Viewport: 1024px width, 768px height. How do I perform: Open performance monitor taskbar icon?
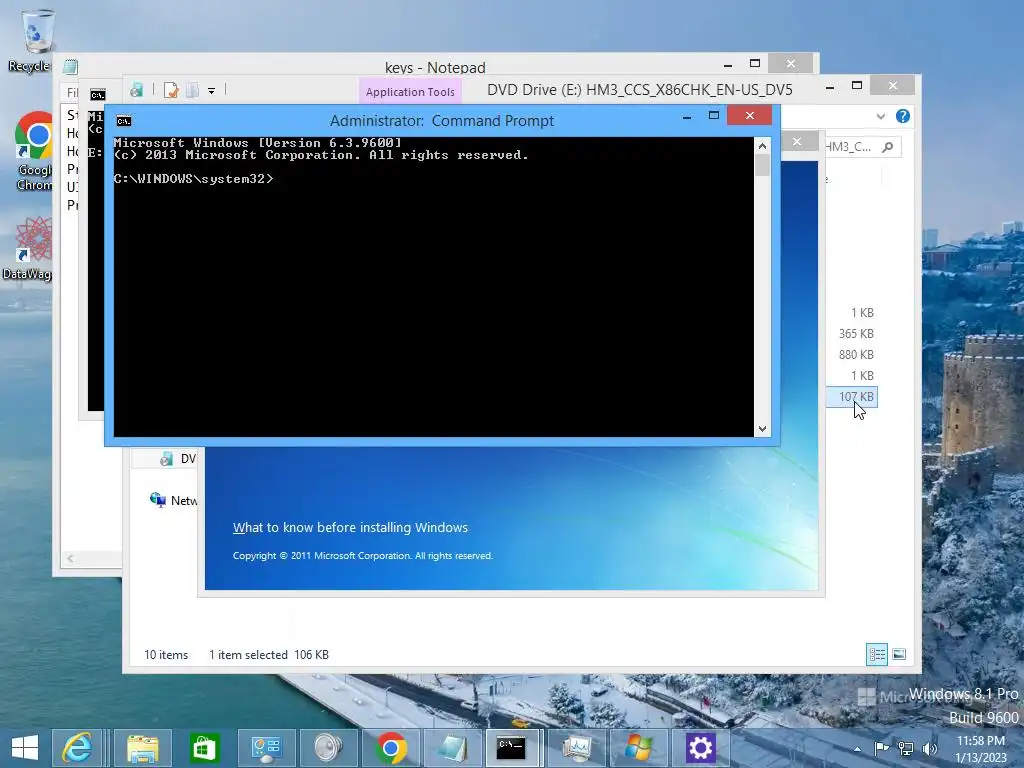(x=576, y=748)
